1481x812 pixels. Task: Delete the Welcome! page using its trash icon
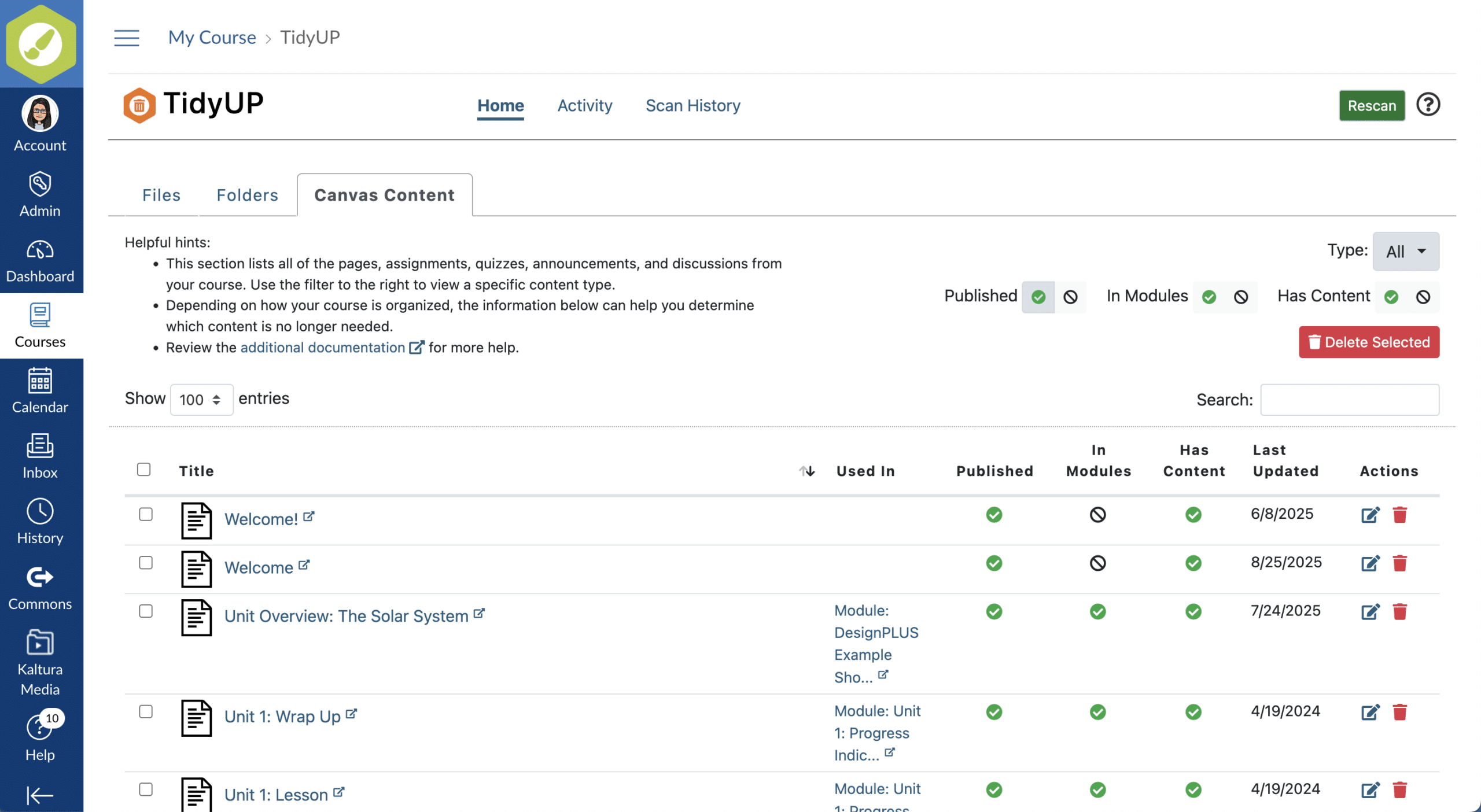(1399, 514)
